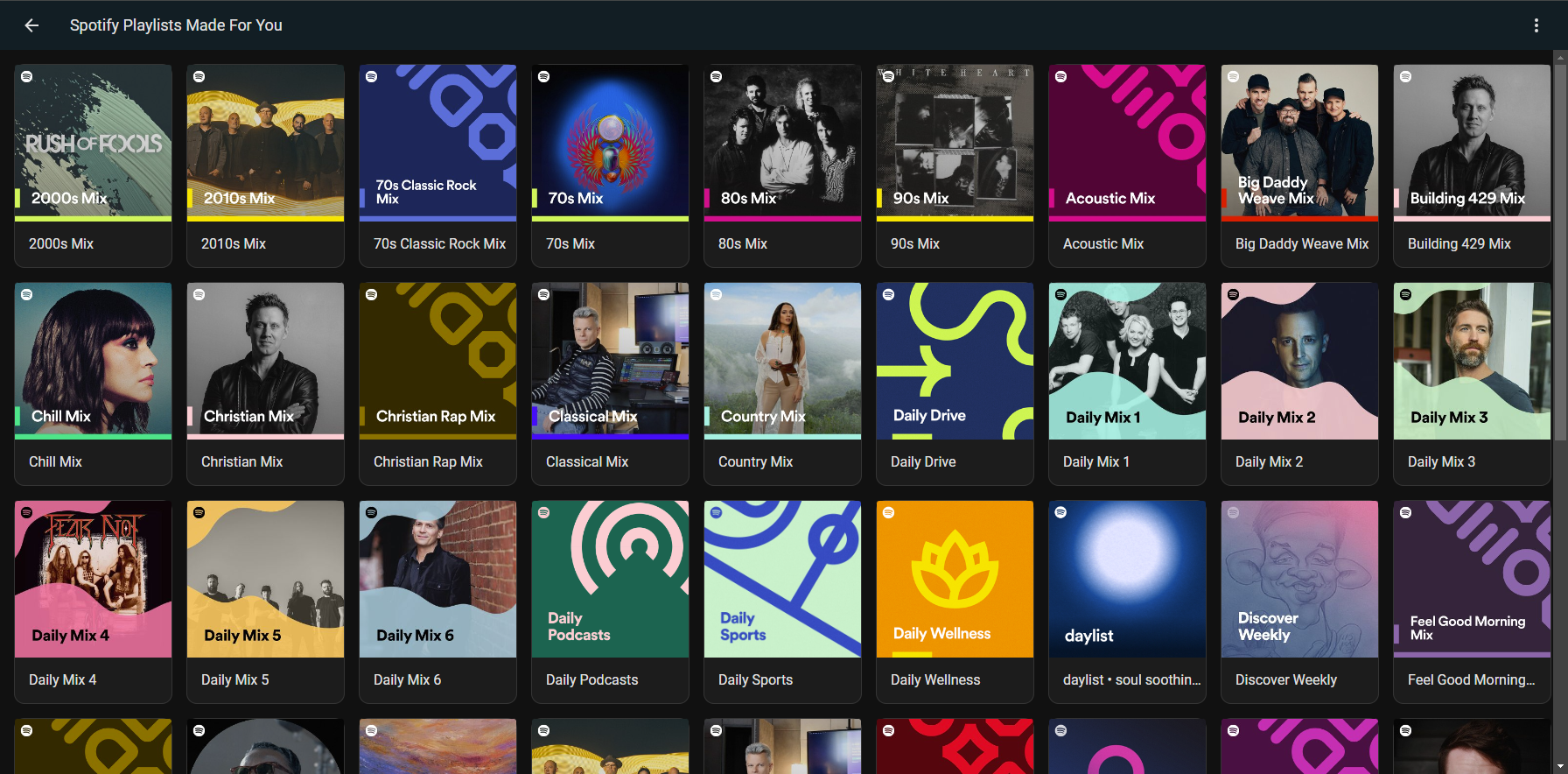
Task: Choose the Daily Mix 4 cover
Action: tap(94, 579)
